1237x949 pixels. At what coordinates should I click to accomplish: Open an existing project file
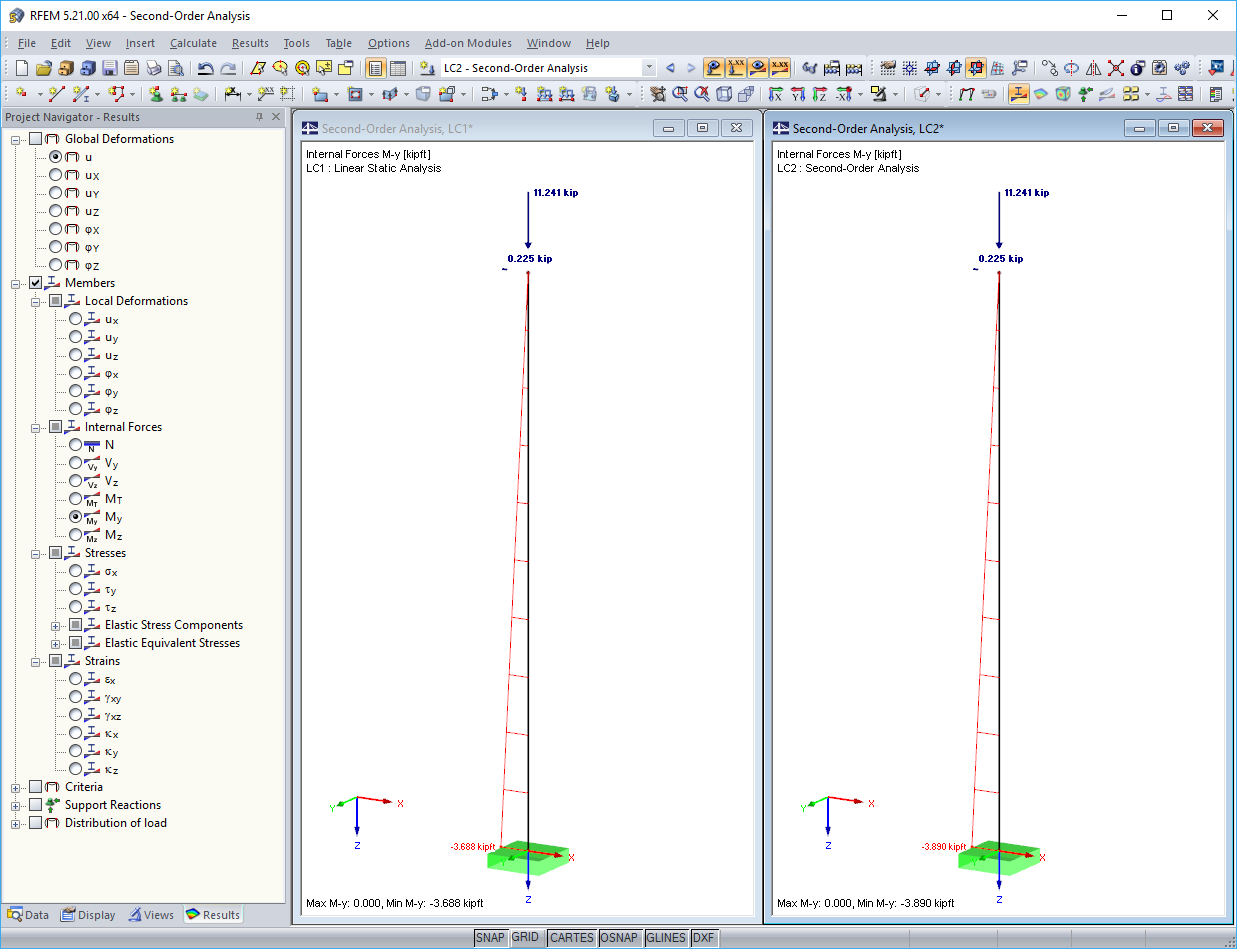tap(44, 68)
